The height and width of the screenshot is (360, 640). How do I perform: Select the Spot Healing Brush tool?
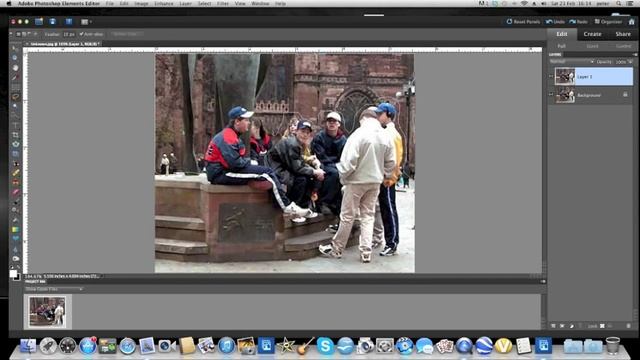click(16, 173)
